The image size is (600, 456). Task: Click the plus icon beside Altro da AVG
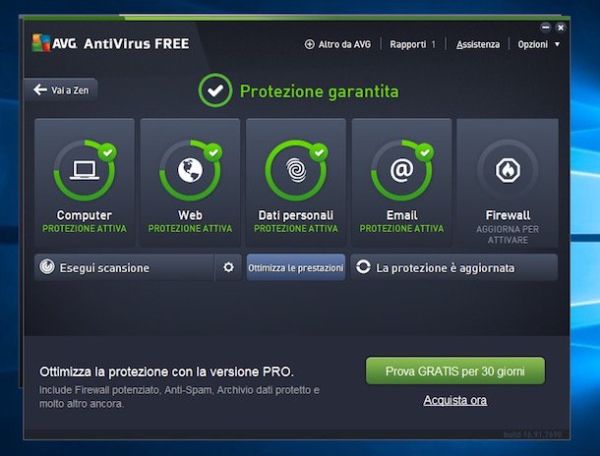[x=309, y=44]
